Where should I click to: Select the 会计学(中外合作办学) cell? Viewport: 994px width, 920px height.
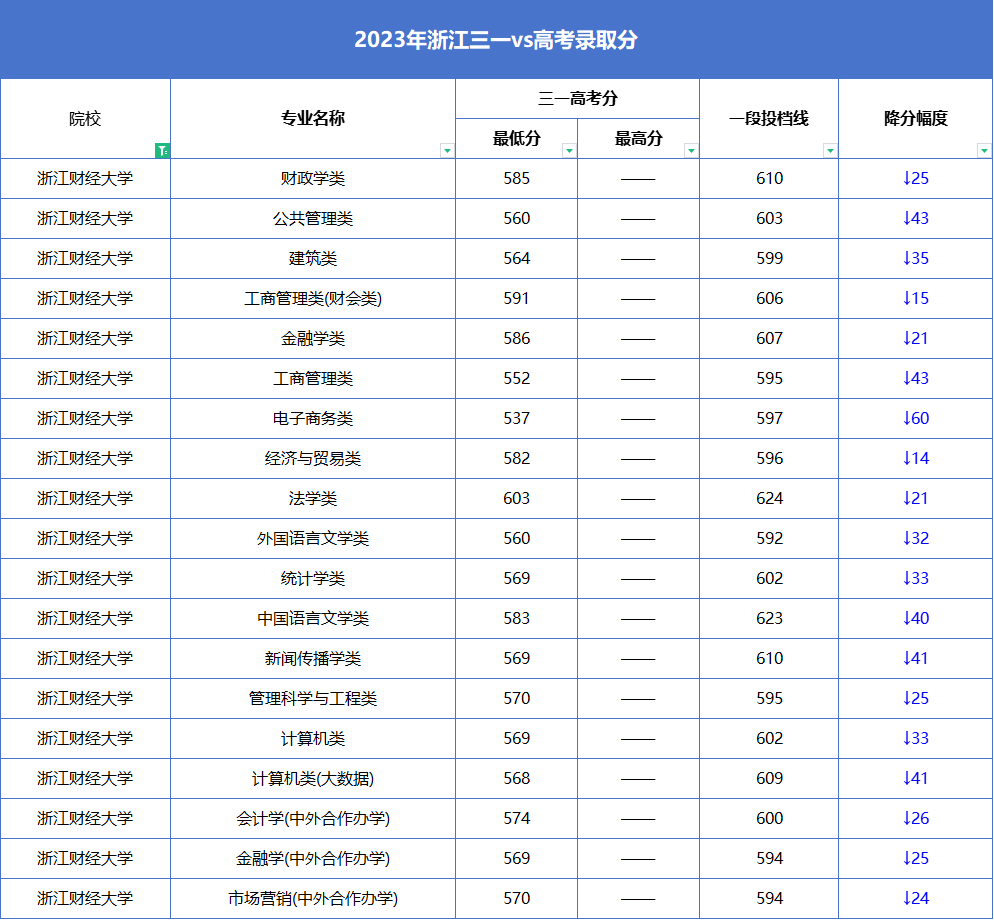coord(313,818)
